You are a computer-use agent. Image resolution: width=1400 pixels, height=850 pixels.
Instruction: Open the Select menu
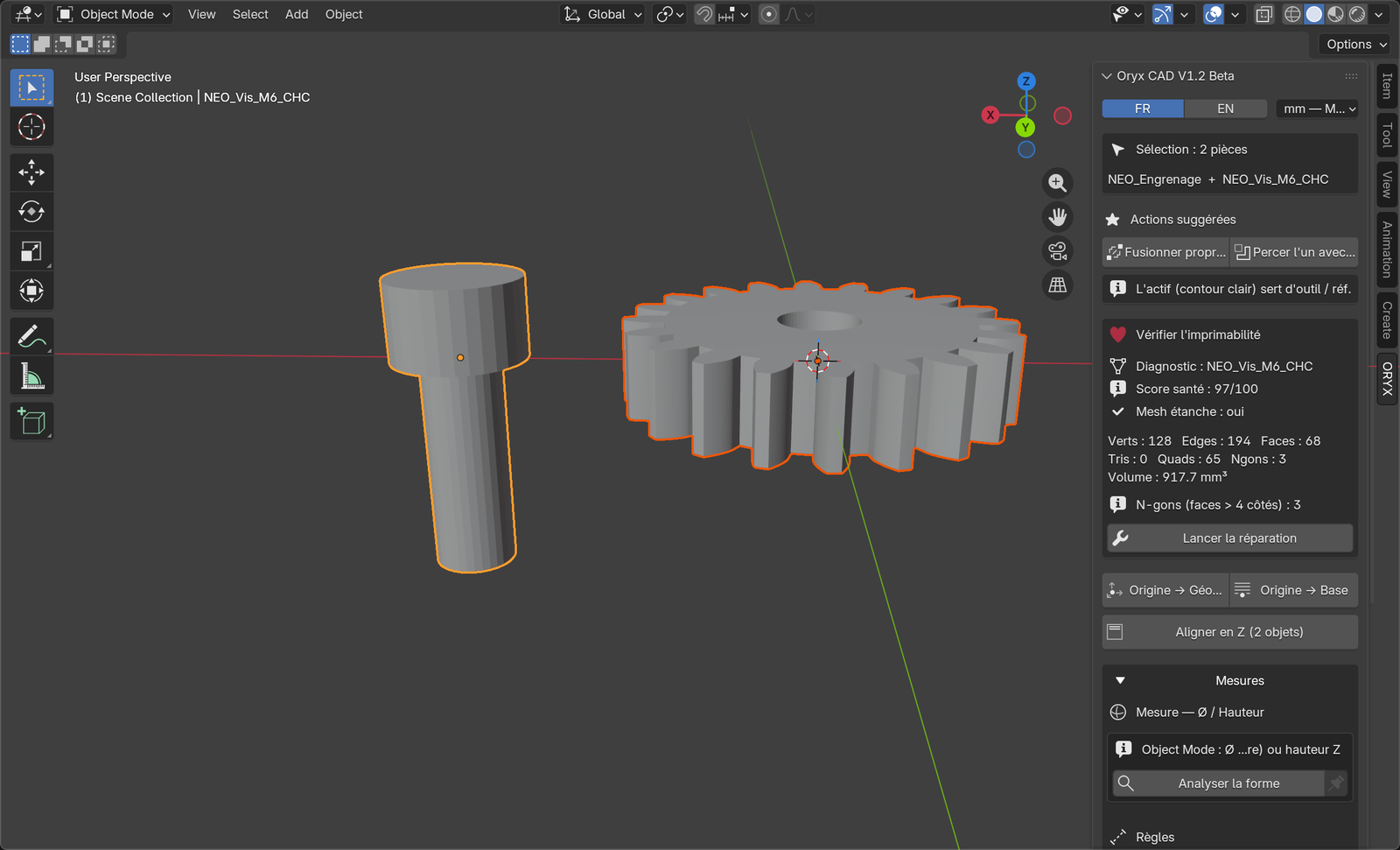250,14
